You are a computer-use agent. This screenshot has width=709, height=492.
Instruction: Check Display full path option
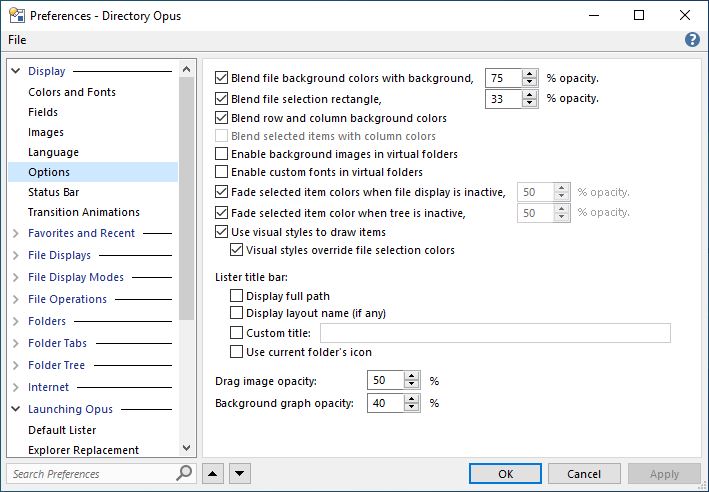[x=236, y=296]
